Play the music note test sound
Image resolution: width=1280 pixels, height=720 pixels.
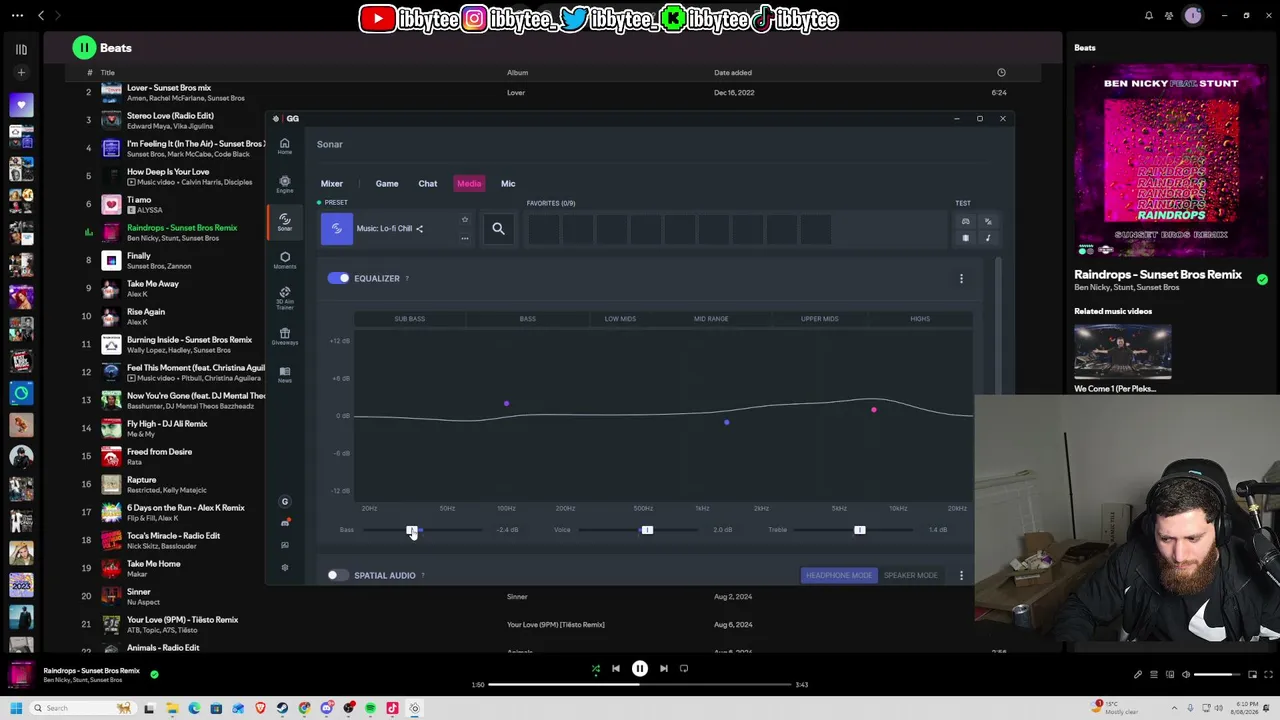coord(988,238)
